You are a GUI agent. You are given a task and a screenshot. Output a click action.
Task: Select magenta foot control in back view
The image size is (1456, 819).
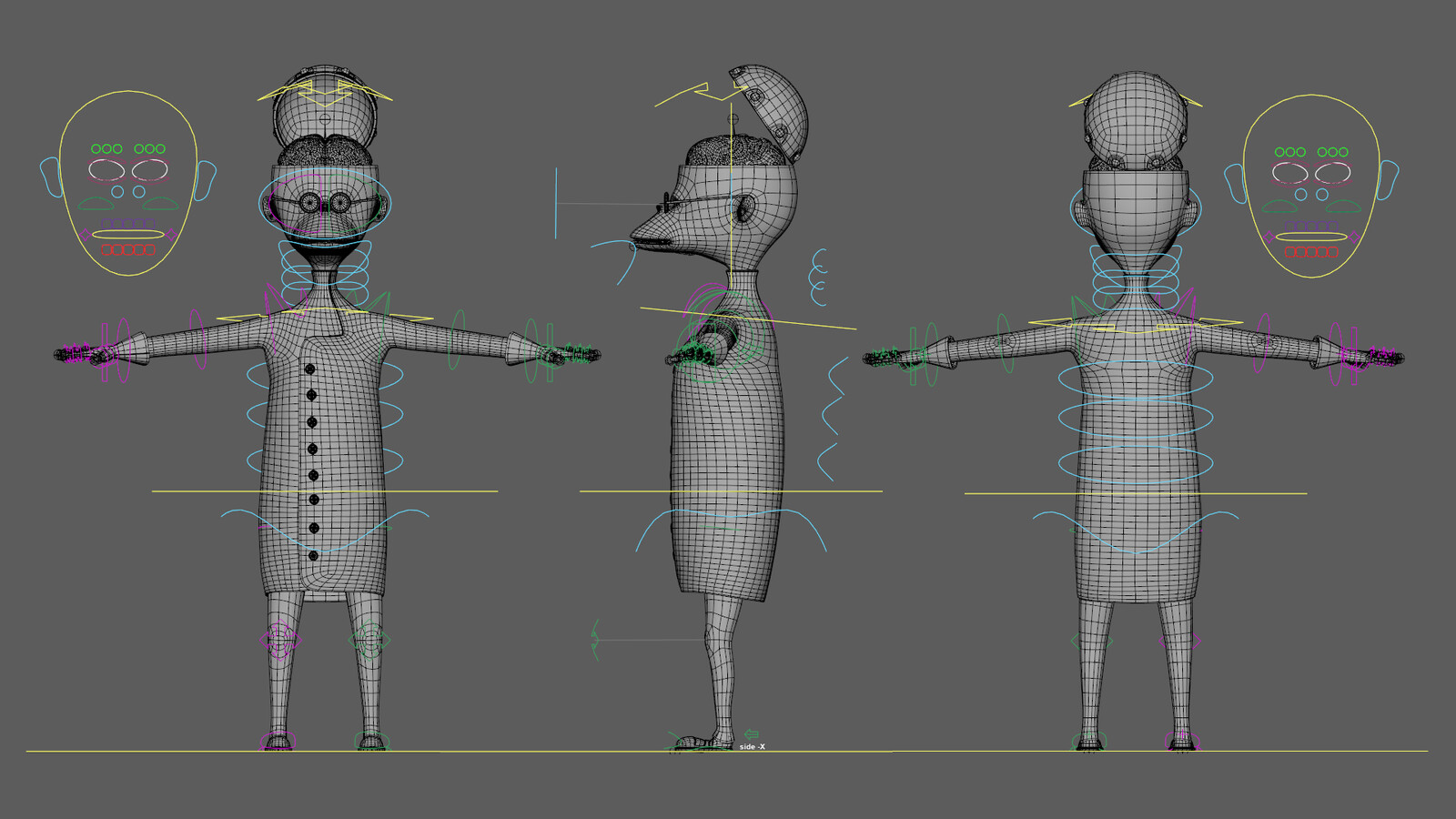1181,741
